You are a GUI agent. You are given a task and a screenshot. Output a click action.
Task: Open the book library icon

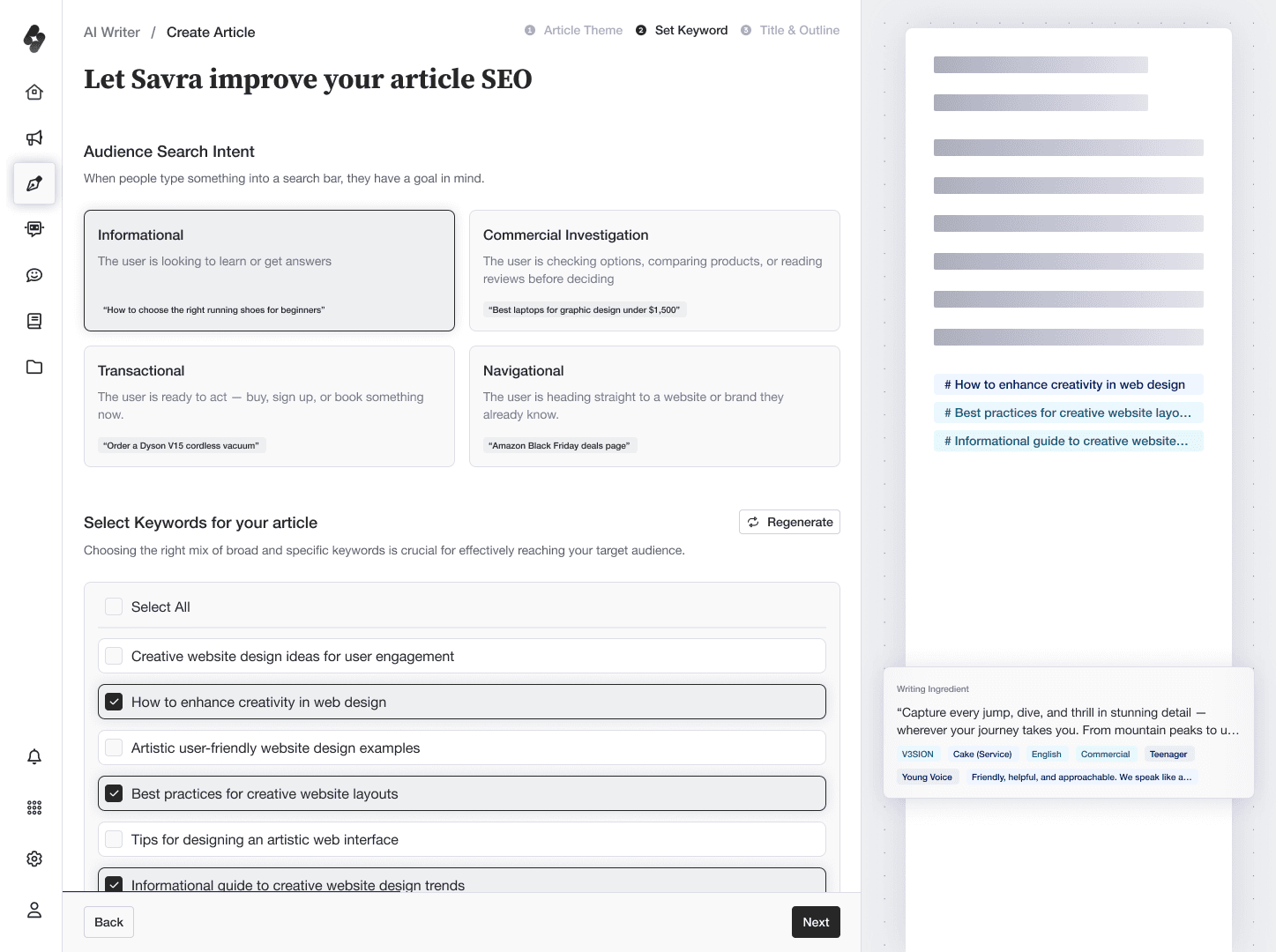[34, 321]
